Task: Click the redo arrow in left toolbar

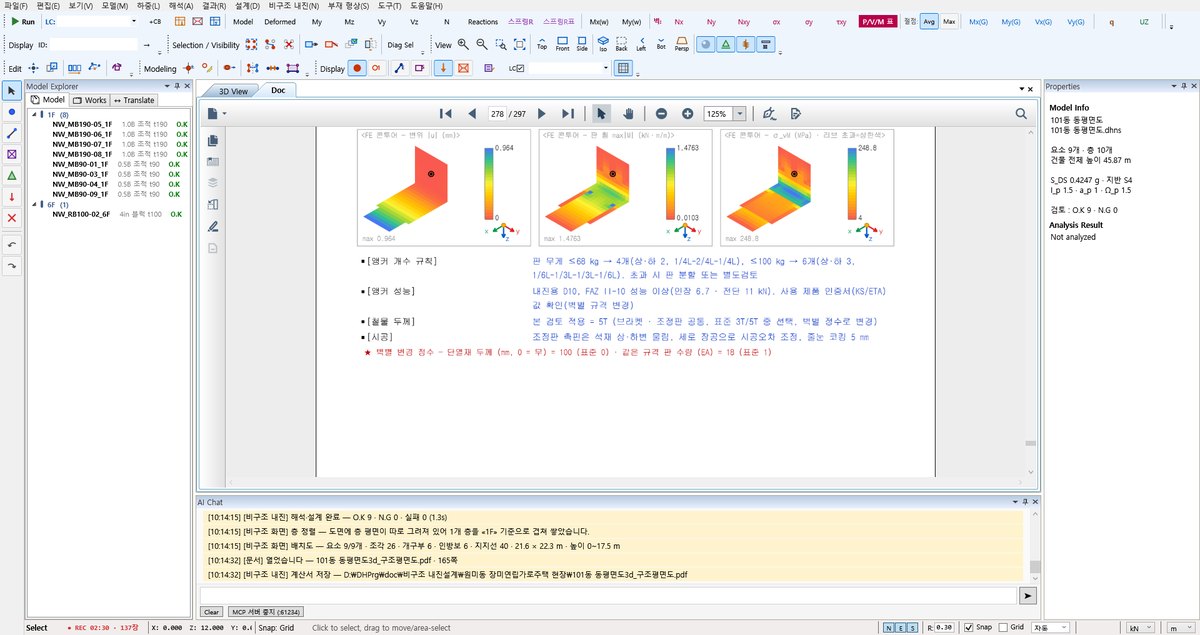Action: (12, 265)
